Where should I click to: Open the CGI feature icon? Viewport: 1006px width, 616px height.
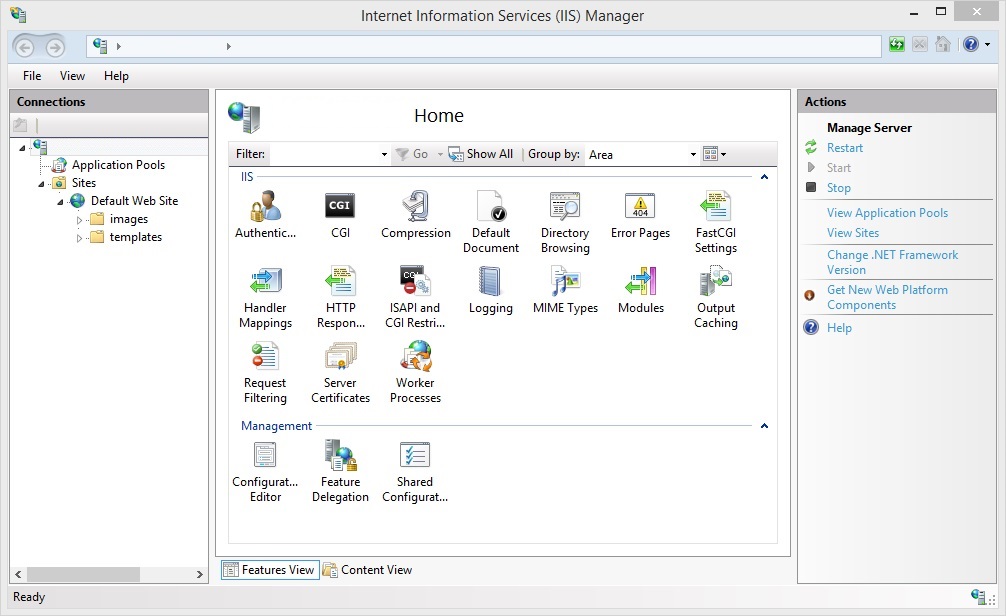(340, 214)
